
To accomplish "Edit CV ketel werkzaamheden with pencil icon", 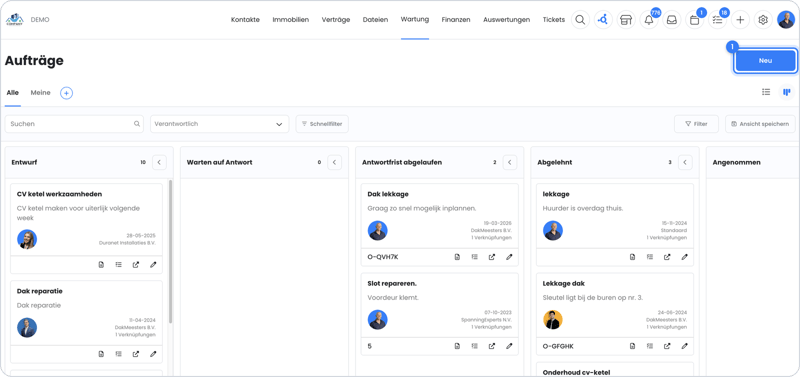I will point(153,265).
